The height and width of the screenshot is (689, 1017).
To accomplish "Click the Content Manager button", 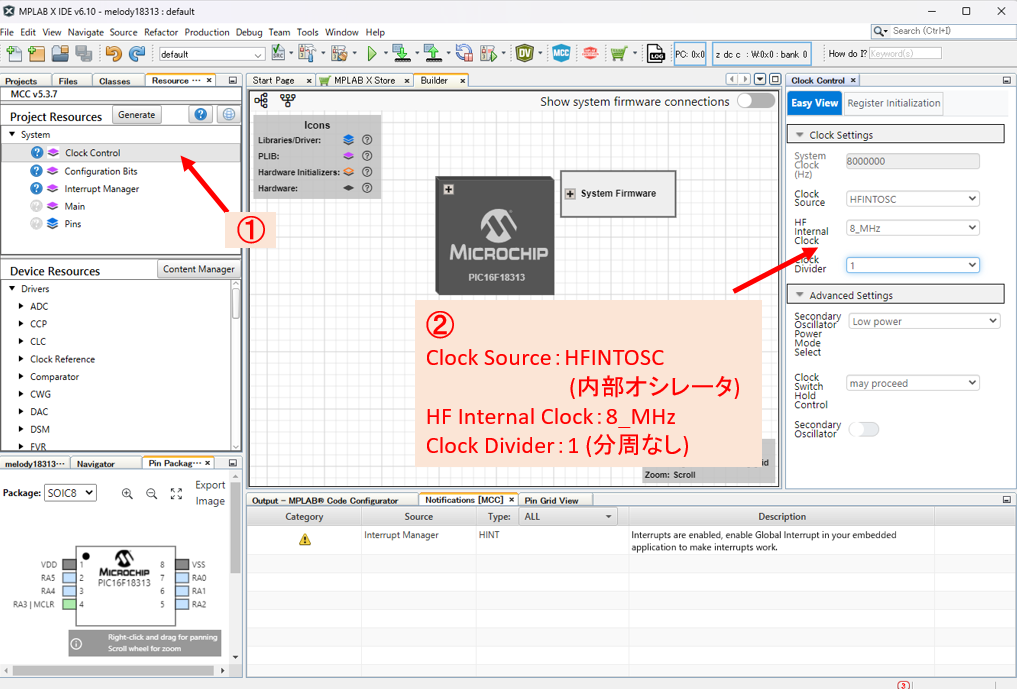I will pos(199,269).
